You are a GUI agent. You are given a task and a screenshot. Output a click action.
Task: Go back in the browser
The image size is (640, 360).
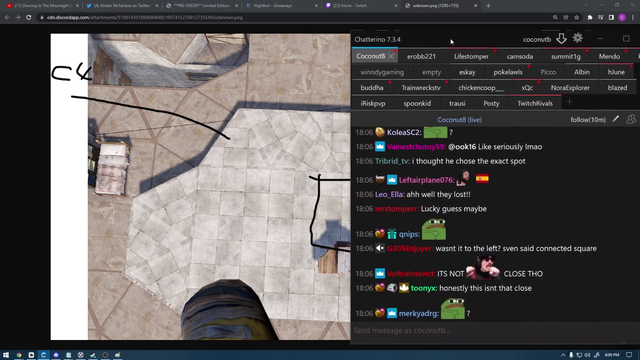point(7,18)
